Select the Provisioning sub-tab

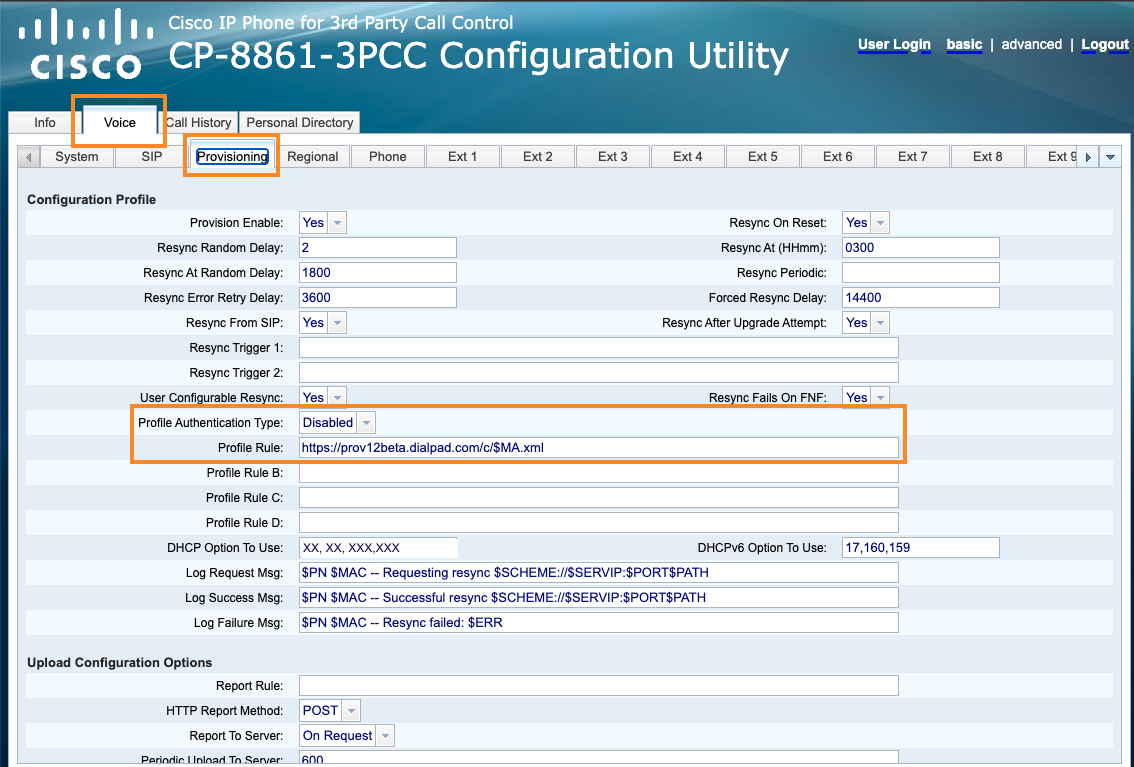pos(232,157)
